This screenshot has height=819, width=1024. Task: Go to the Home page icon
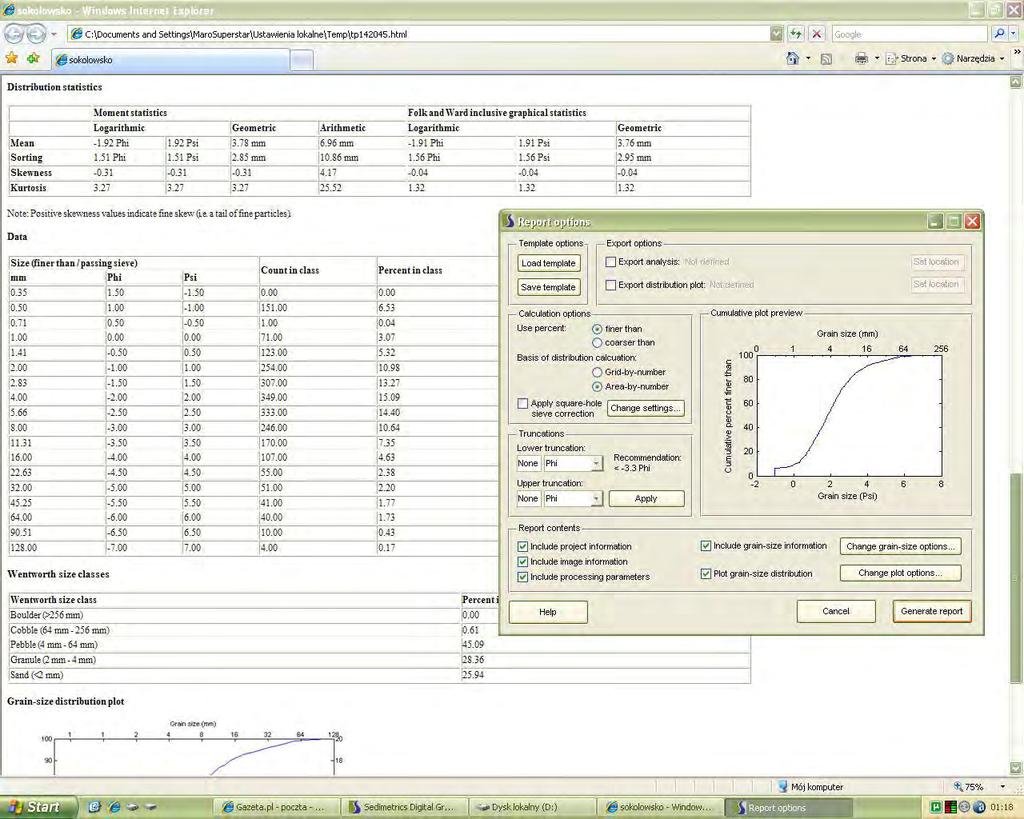[x=793, y=59]
